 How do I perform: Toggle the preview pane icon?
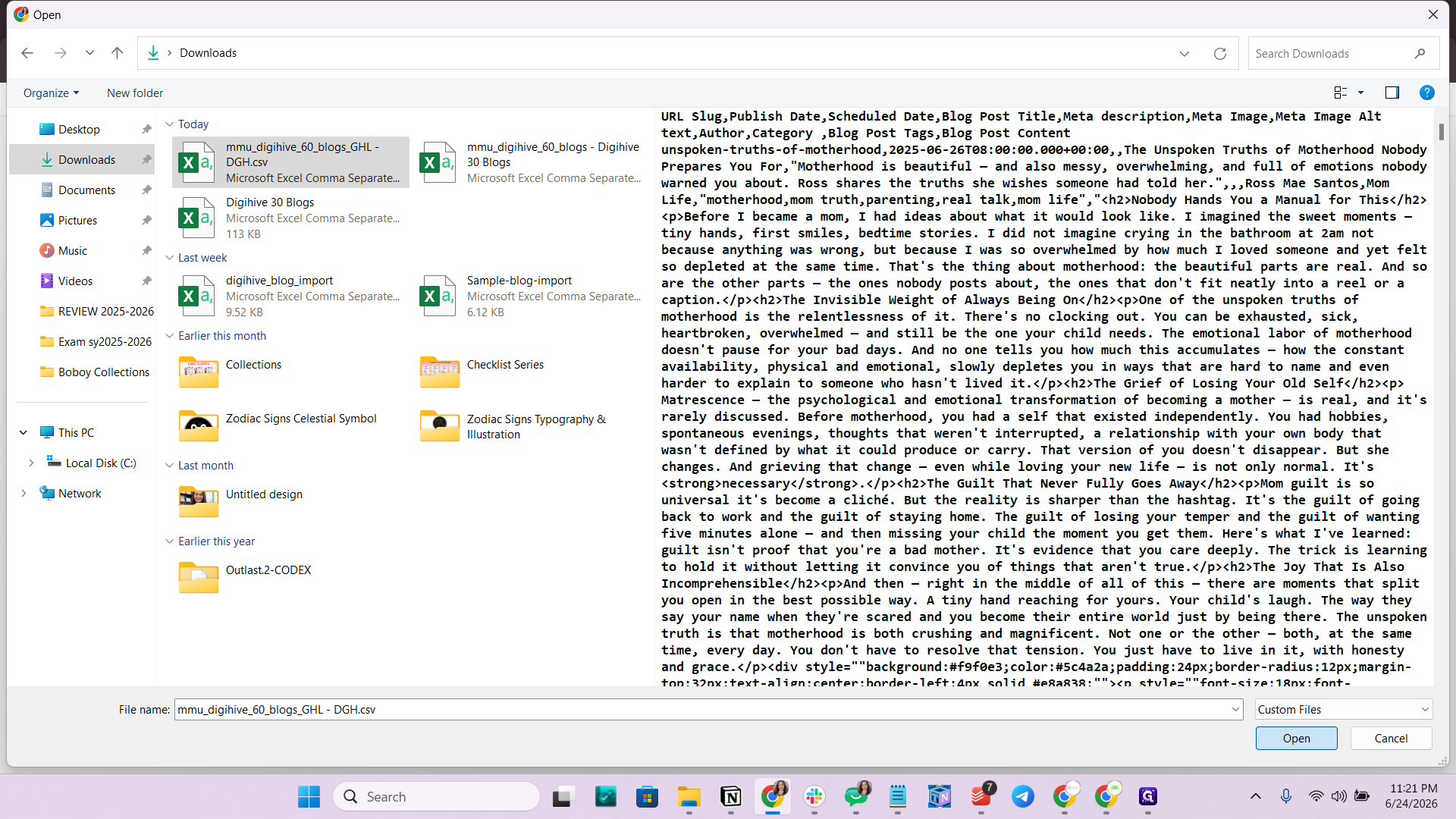pyautogui.click(x=1392, y=93)
